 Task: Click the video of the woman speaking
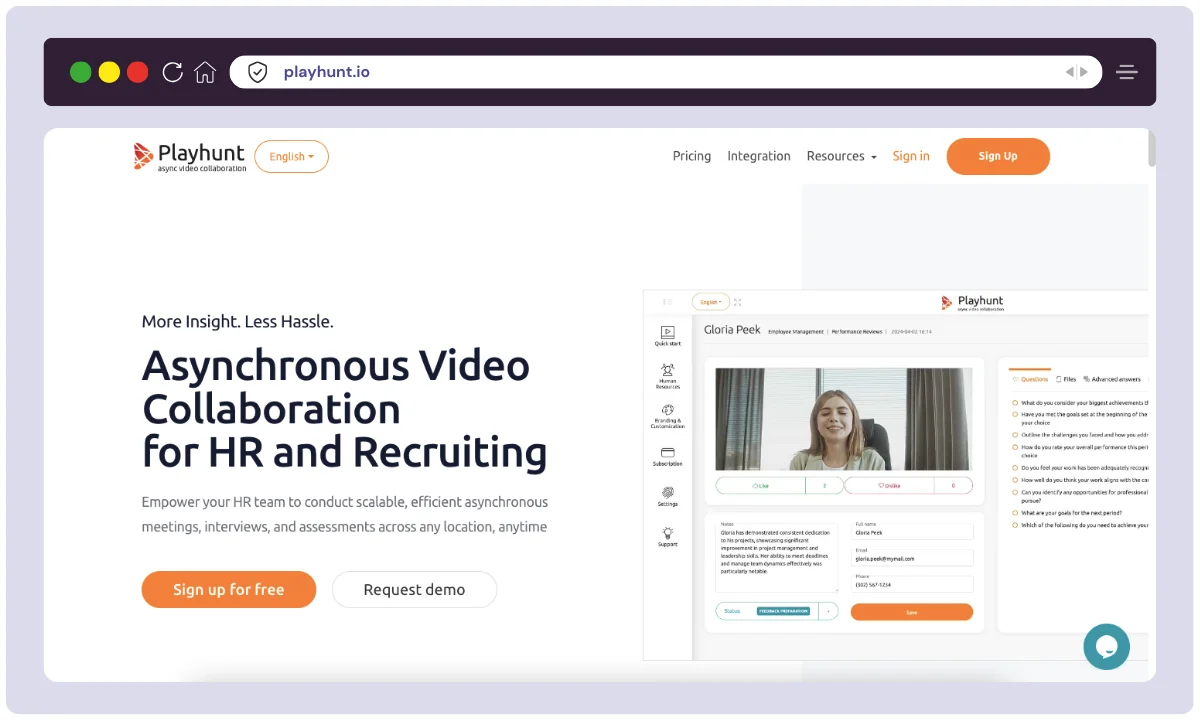pyautogui.click(x=844, y=419)
